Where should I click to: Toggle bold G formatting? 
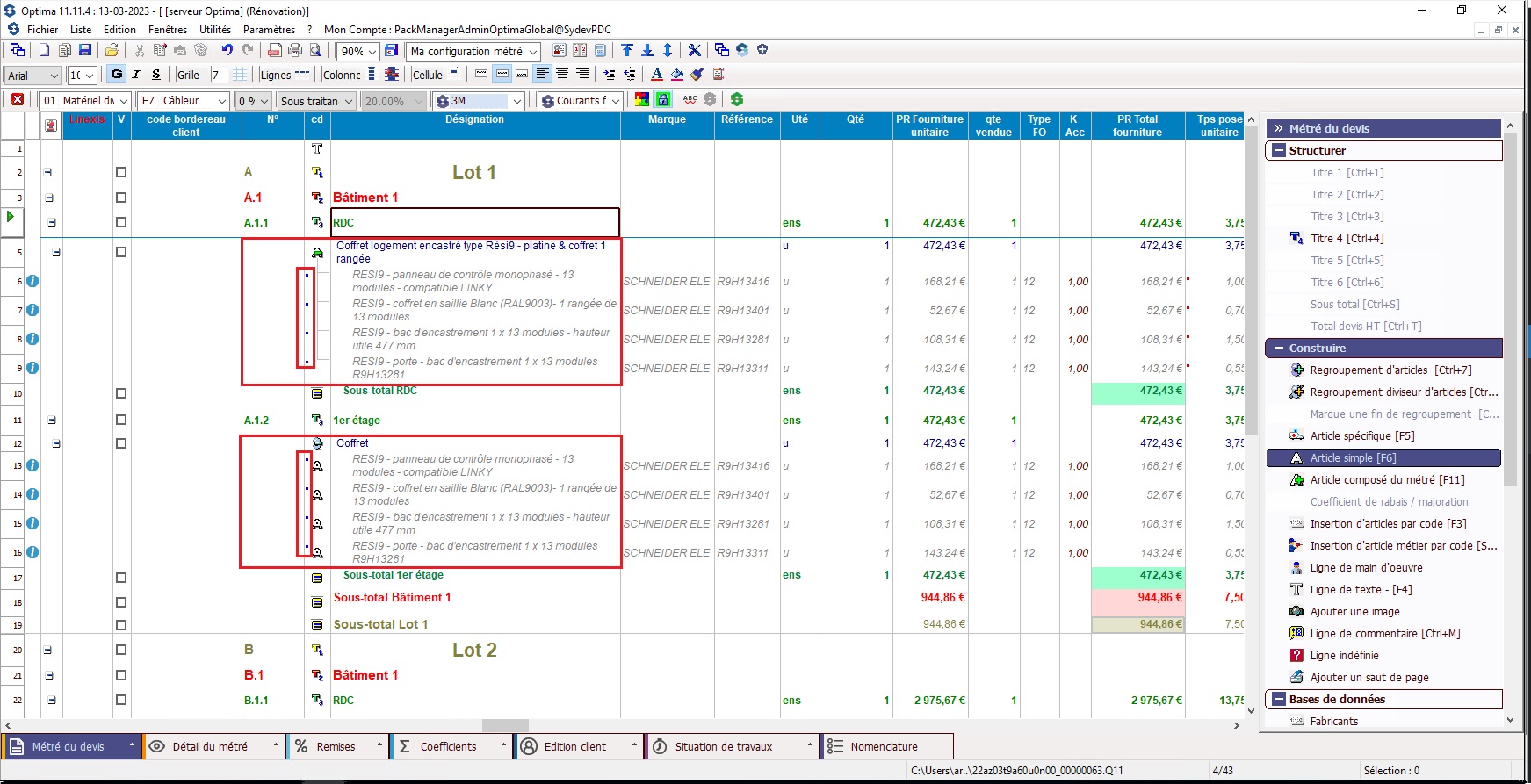(x=117, y=75)
